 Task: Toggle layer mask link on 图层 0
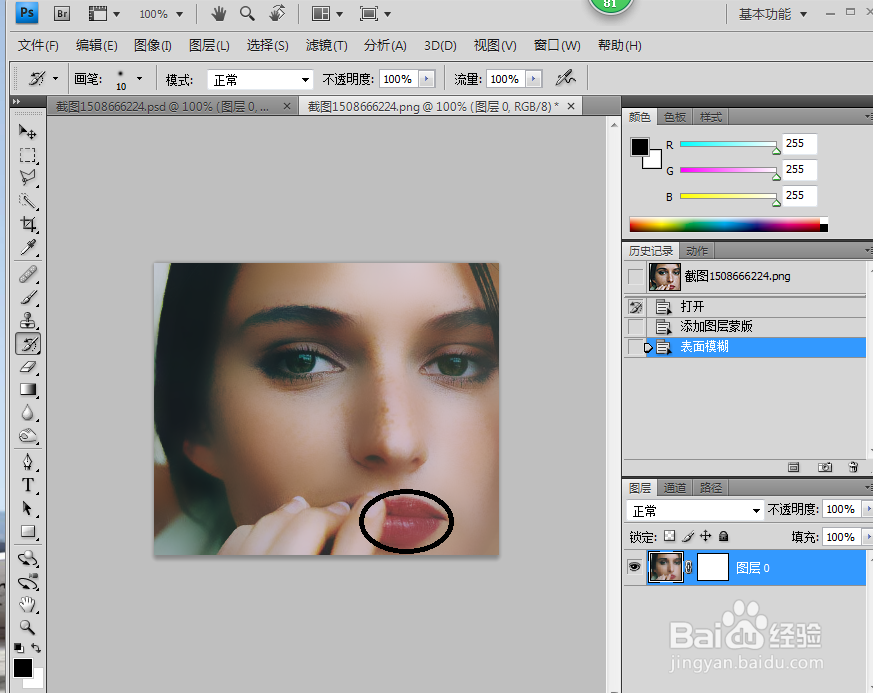click(689, 567)
